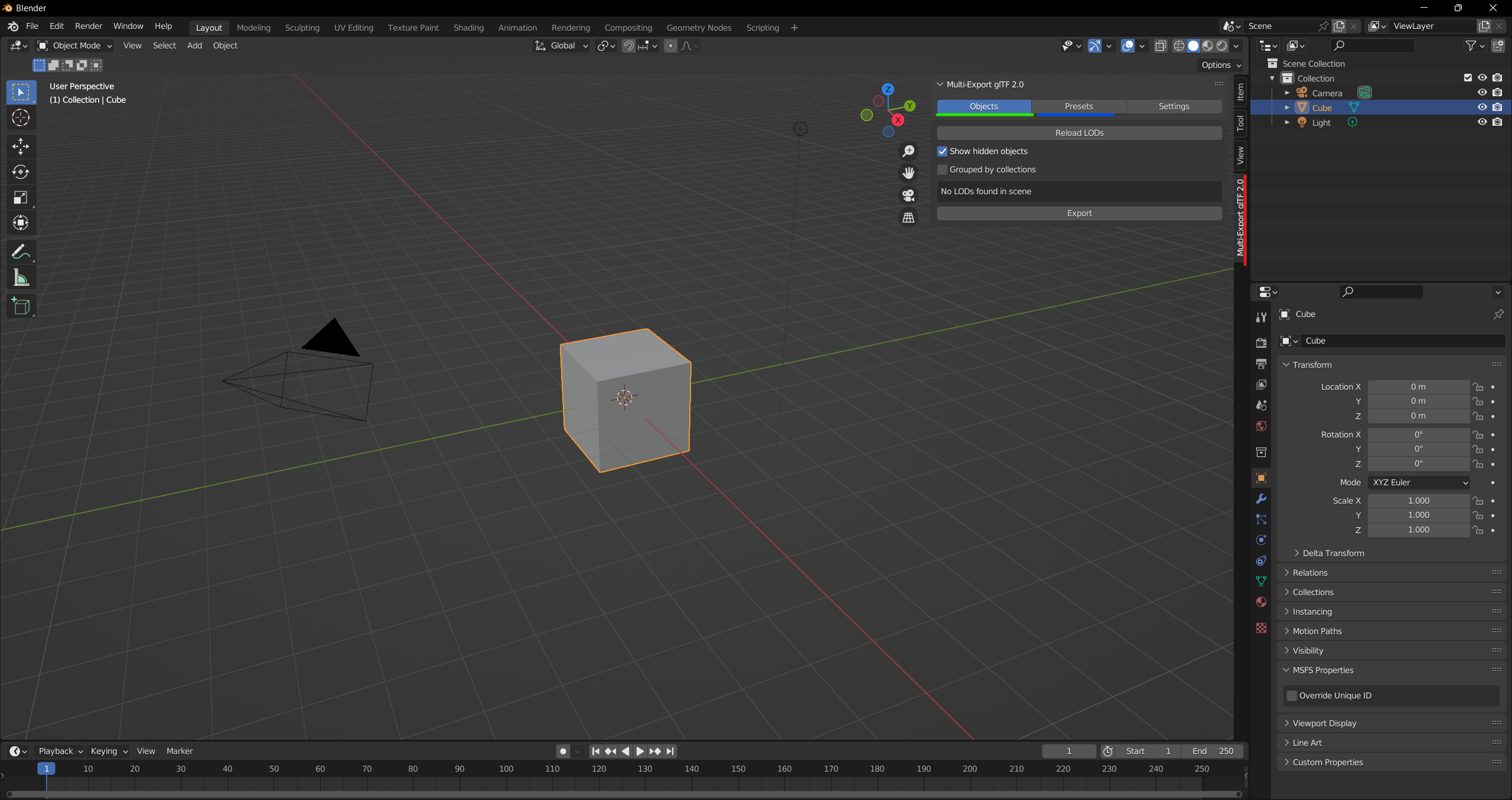Select the Annotate tool
The height and width of the screenshot is (800, 1512).
[x=21, y=251]
